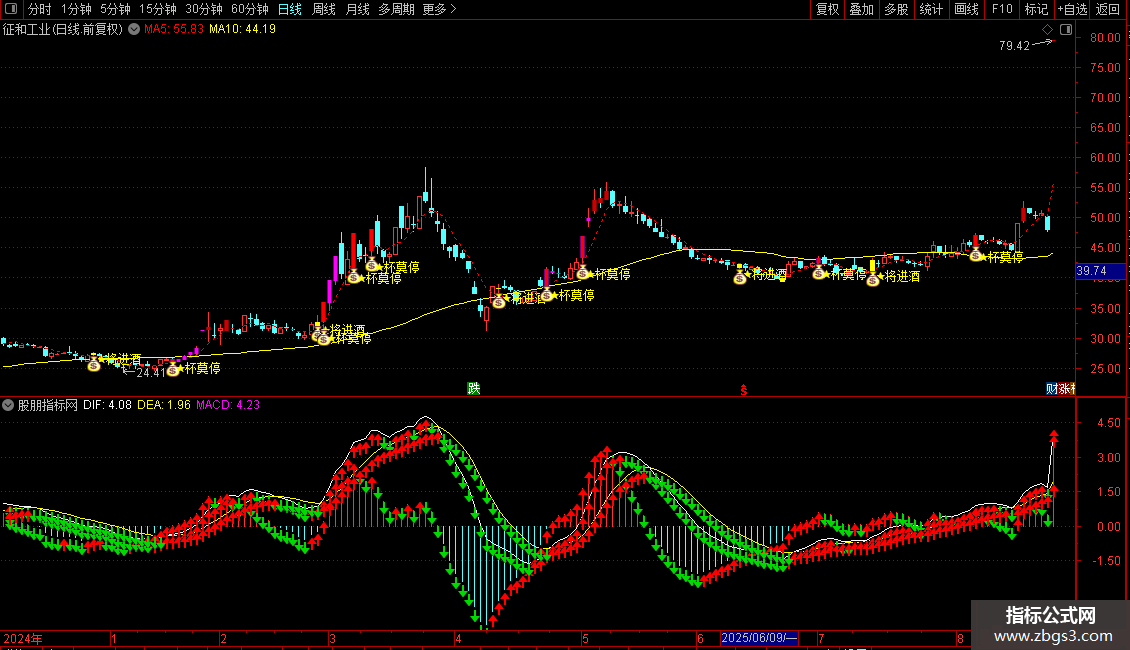Click the money bag at June 将进酒 signal
Image resolution: width=1130 pixels, height=650 pixels.
coord(740,277)
